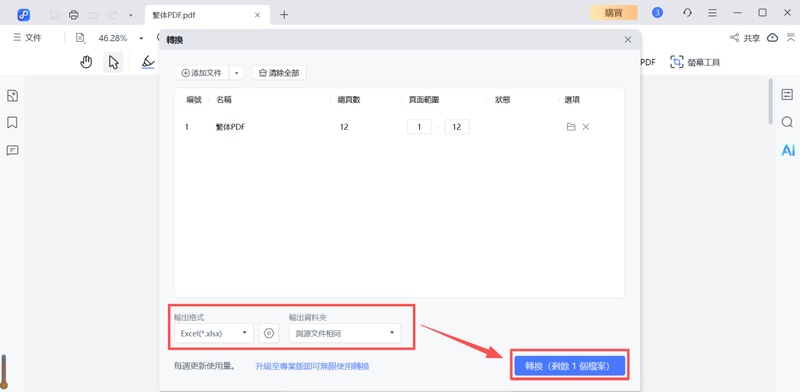
Task: Switch to the 繁体PDF.pdf tab
Action: pos(207,15)
